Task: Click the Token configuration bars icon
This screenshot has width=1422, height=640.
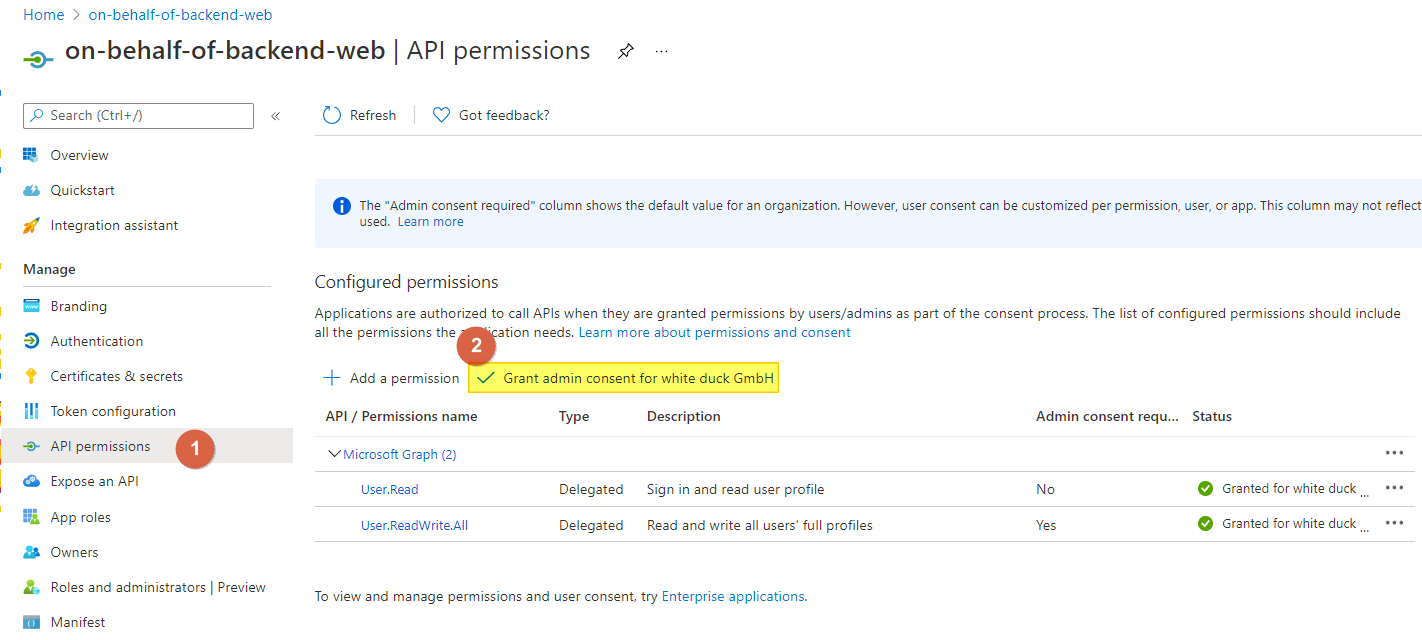Action: click(31, 411)
